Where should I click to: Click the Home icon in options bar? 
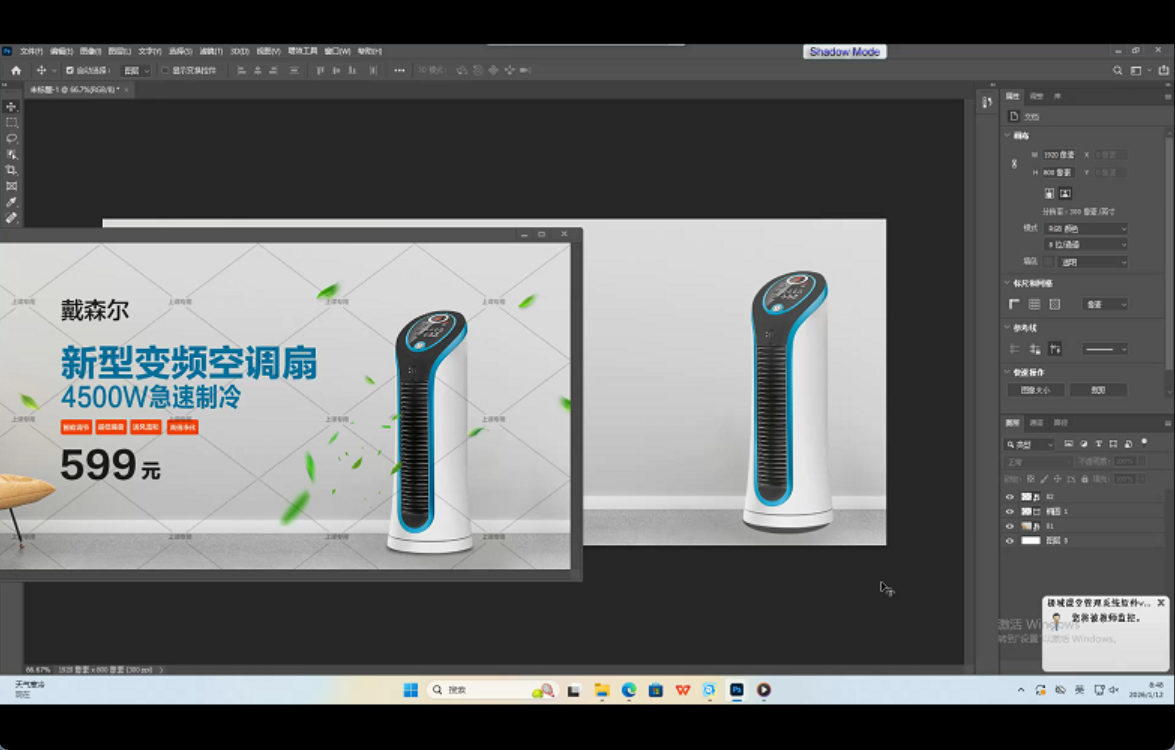pyautogui.click(x=16, y=71)
